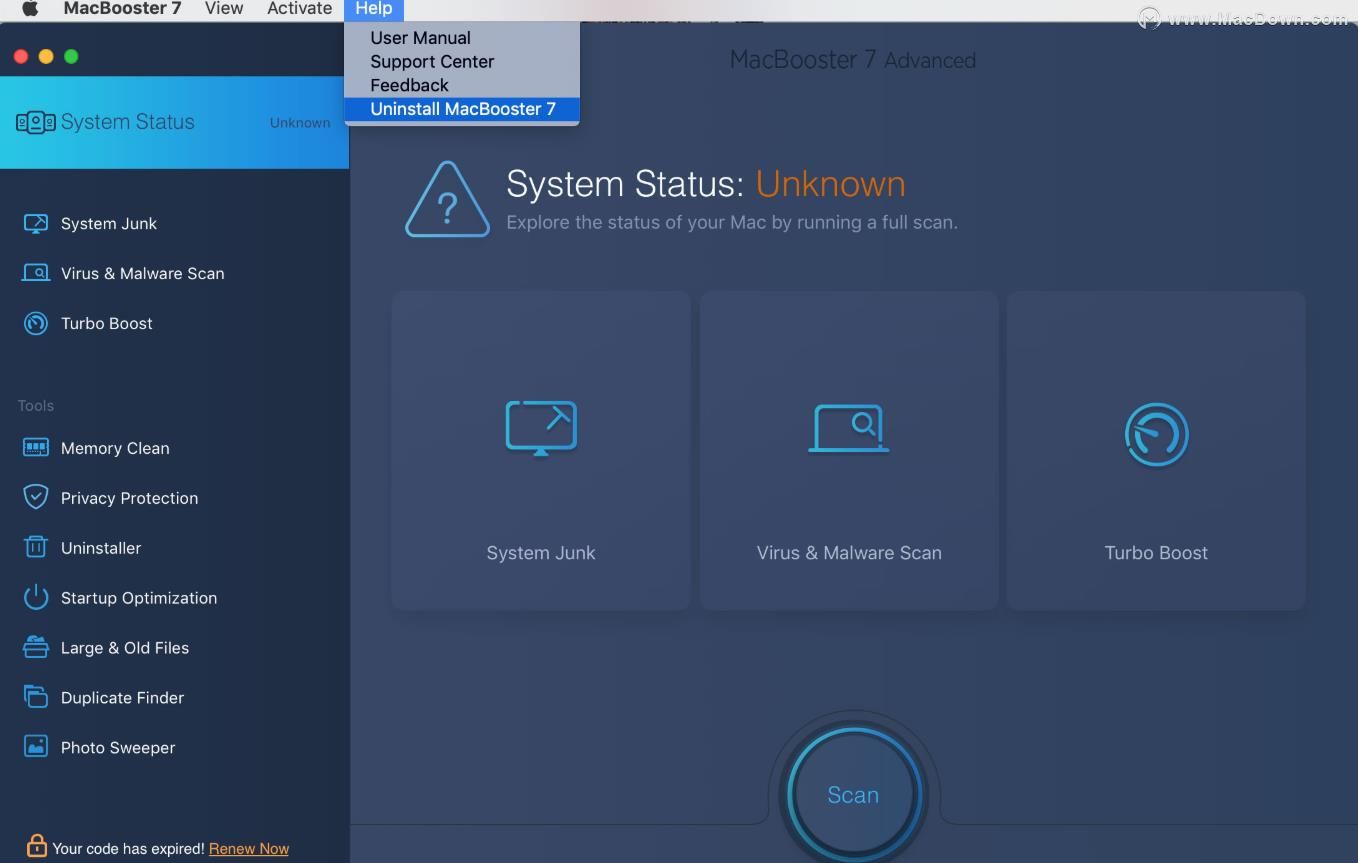
Task: Click the Memory Clean chip icon
Action: coord(36,448)
